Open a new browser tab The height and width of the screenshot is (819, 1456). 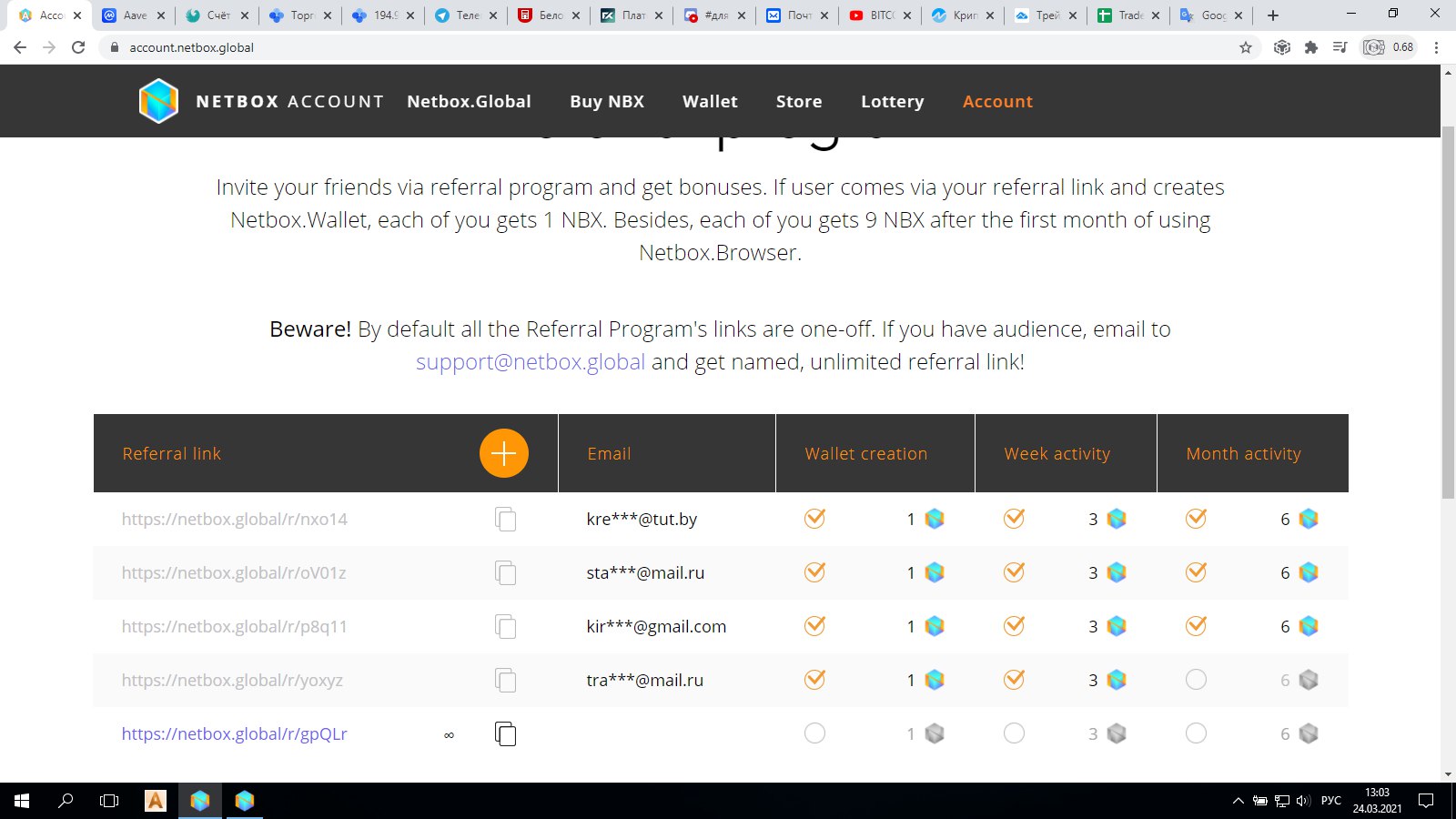point(1273,15)
